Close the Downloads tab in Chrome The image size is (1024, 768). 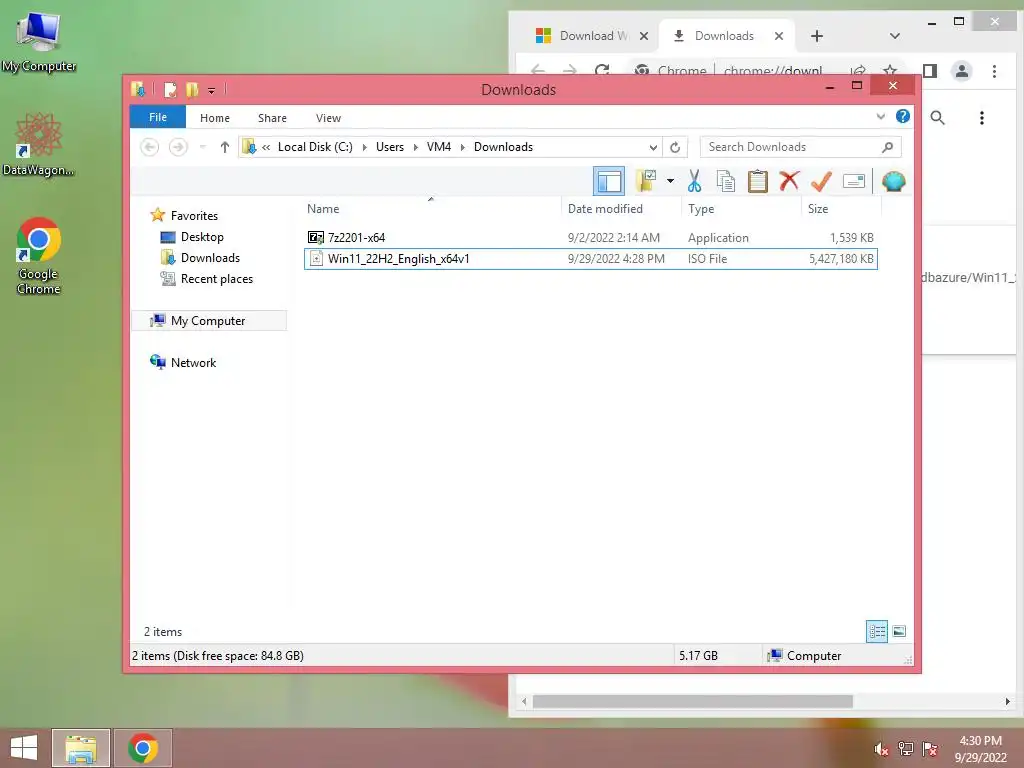(778, 36)
